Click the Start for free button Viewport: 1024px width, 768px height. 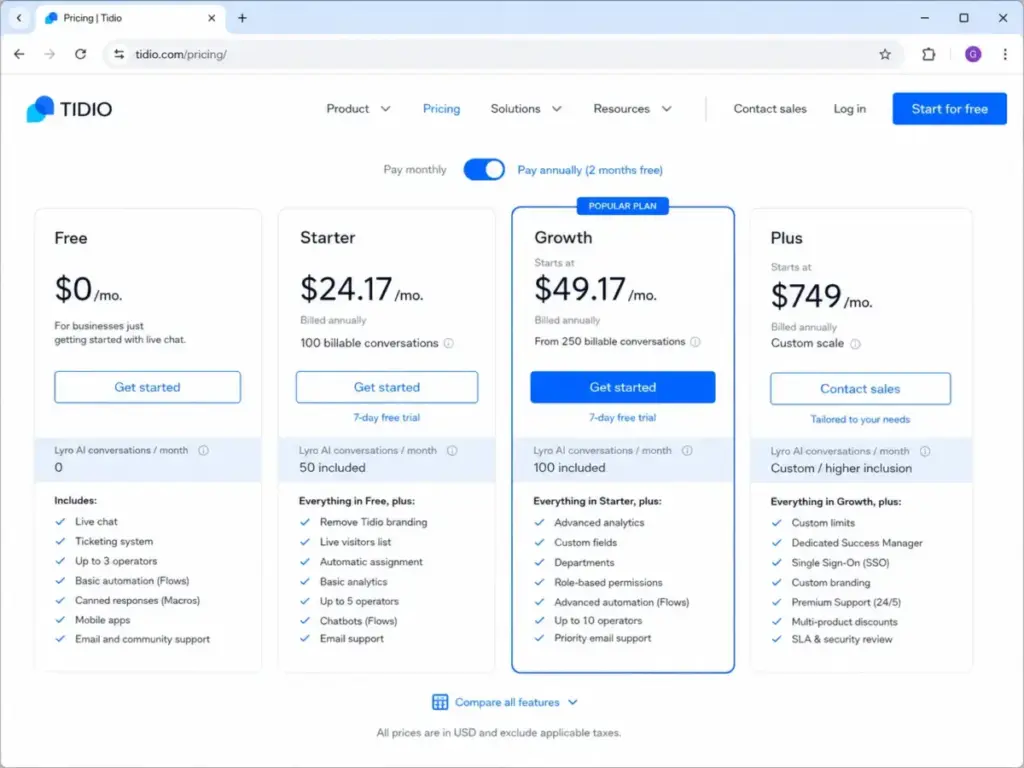(x=949, y=108)
